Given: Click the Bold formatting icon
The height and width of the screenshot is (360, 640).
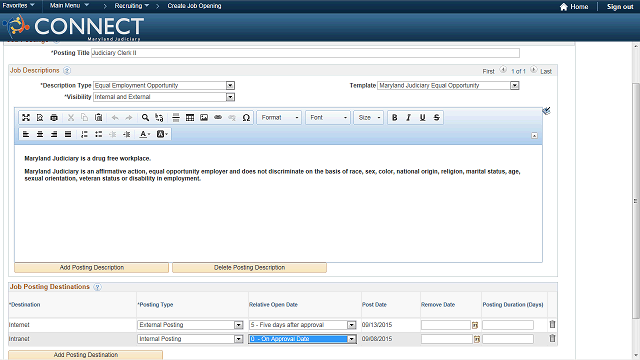Looking at the screenshot, I should (x=394, y=118).
